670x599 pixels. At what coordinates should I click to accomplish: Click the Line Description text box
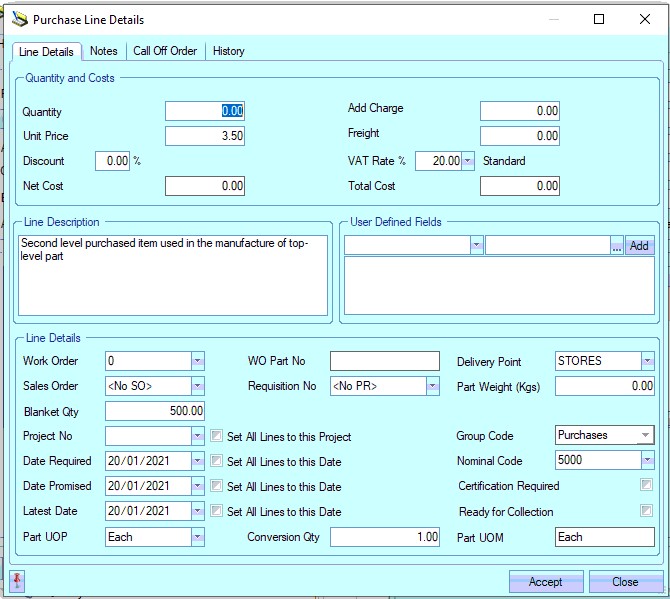coord(173,275)
